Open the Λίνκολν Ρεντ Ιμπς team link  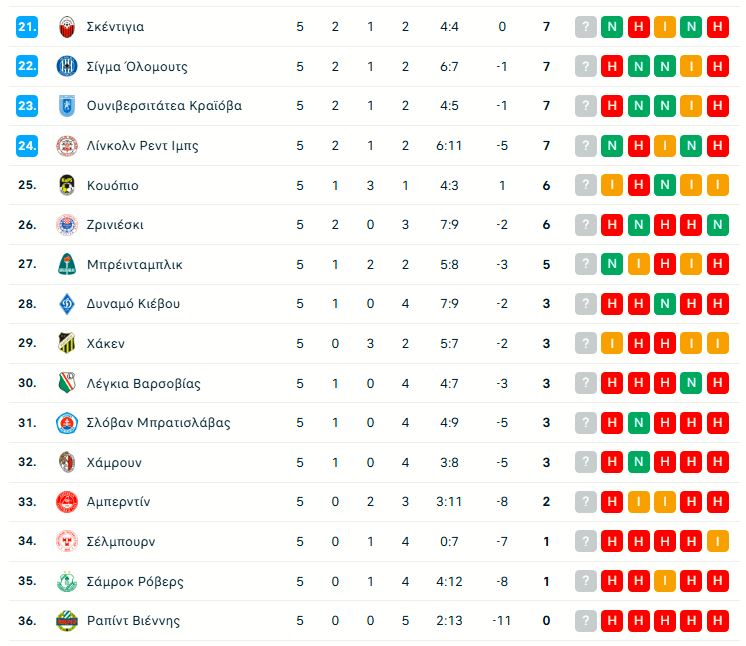pyautogui.click(x=142, y=146)
